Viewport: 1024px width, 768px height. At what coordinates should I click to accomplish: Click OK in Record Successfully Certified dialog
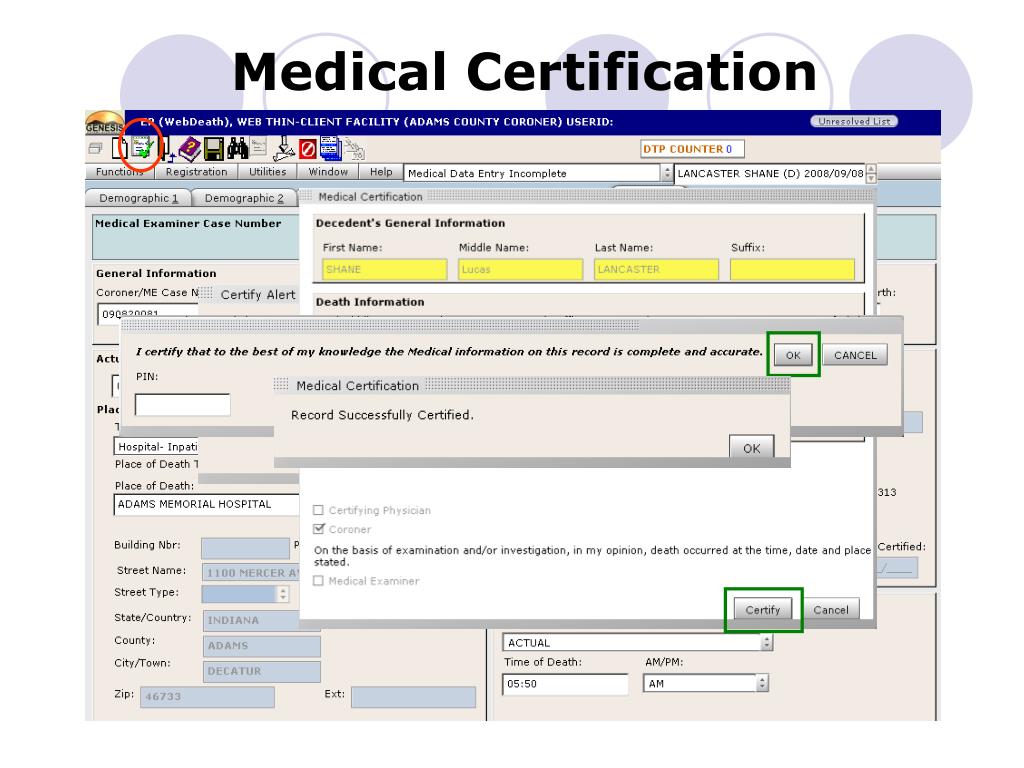tap(751, 449)
